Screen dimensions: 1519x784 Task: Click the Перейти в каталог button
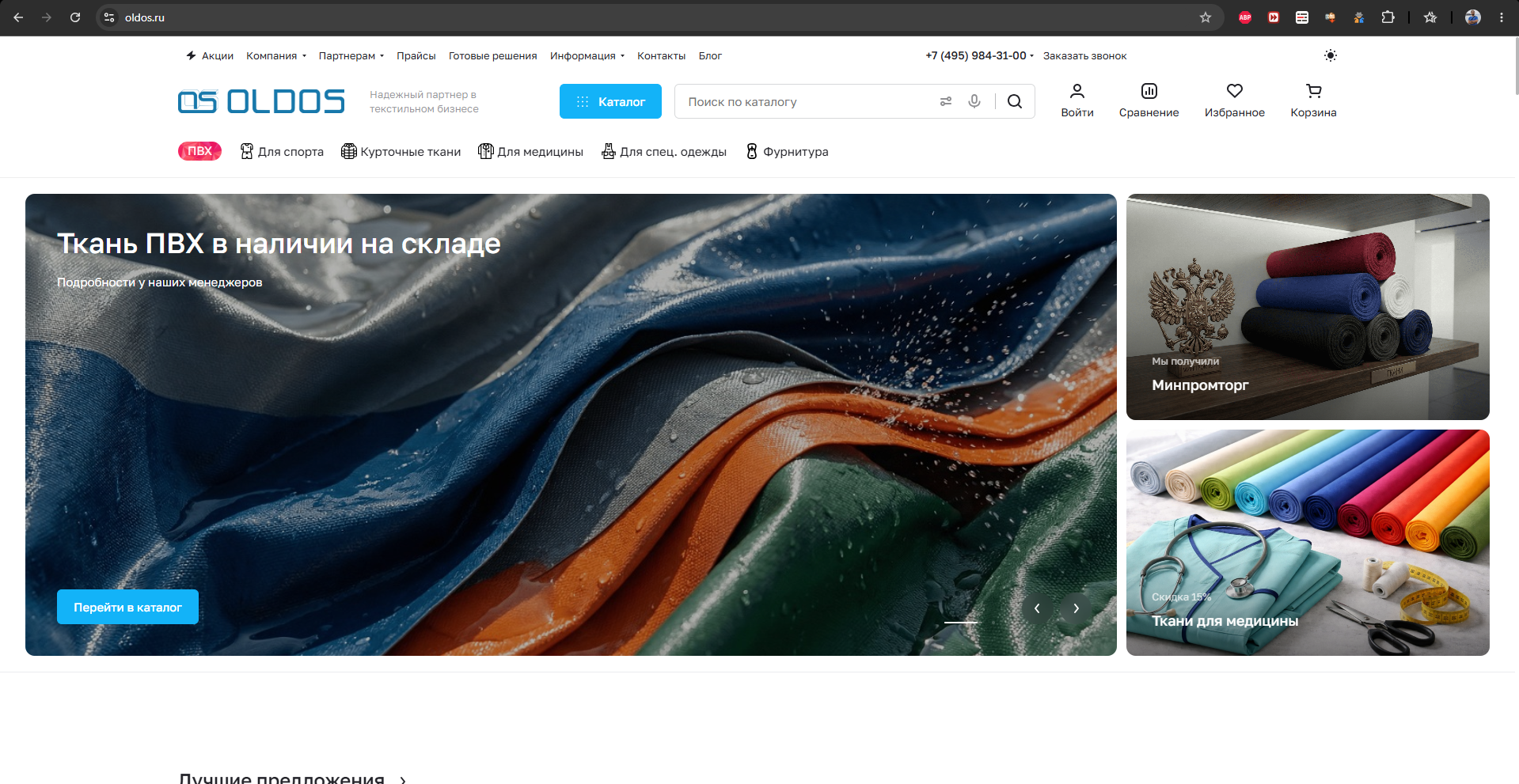[127, 607]
